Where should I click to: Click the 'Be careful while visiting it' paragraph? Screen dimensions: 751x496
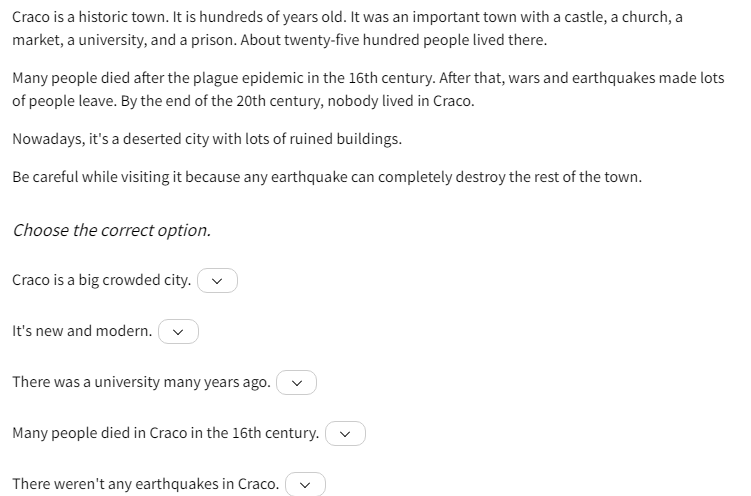327,177
